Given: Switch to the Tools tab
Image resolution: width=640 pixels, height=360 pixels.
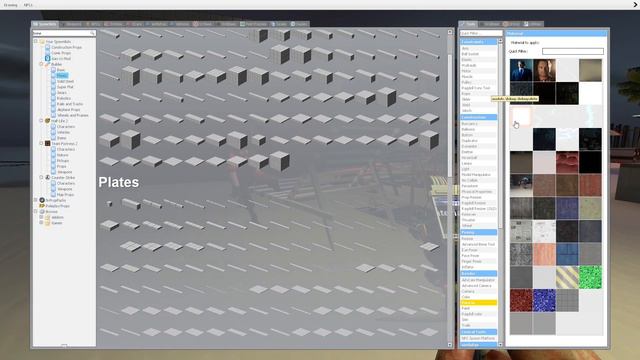Looking at the screenshot, I should 468,24.
